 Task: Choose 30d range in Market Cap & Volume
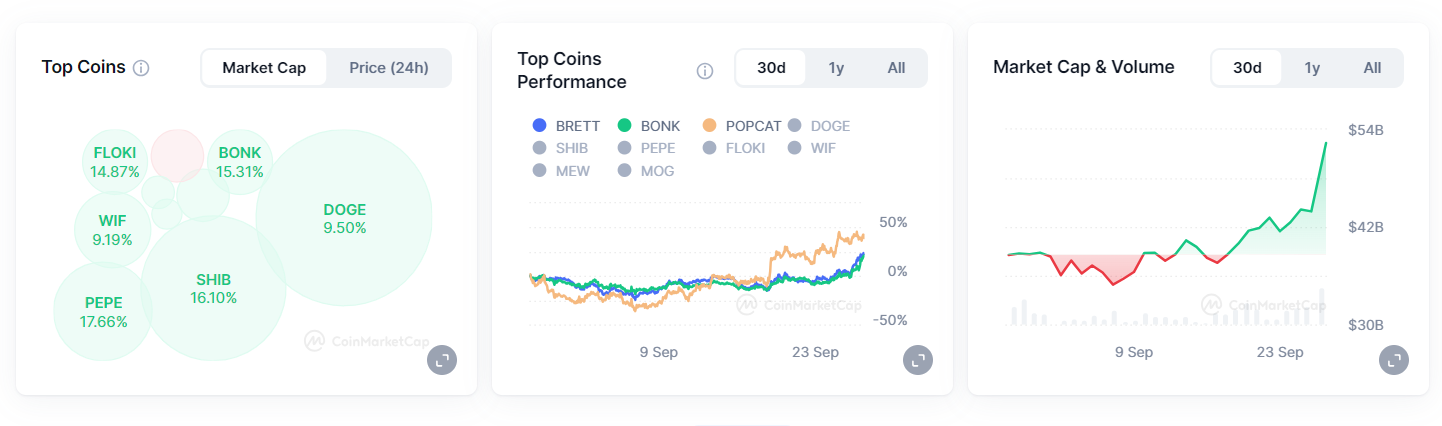point(1247,68)
